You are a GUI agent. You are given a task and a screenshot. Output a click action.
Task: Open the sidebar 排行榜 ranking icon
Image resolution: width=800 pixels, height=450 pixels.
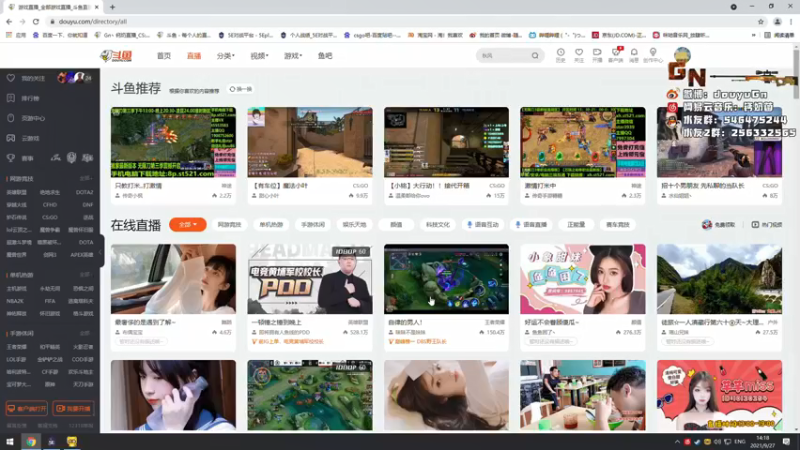pyautogui.click(x=10, y=98)
